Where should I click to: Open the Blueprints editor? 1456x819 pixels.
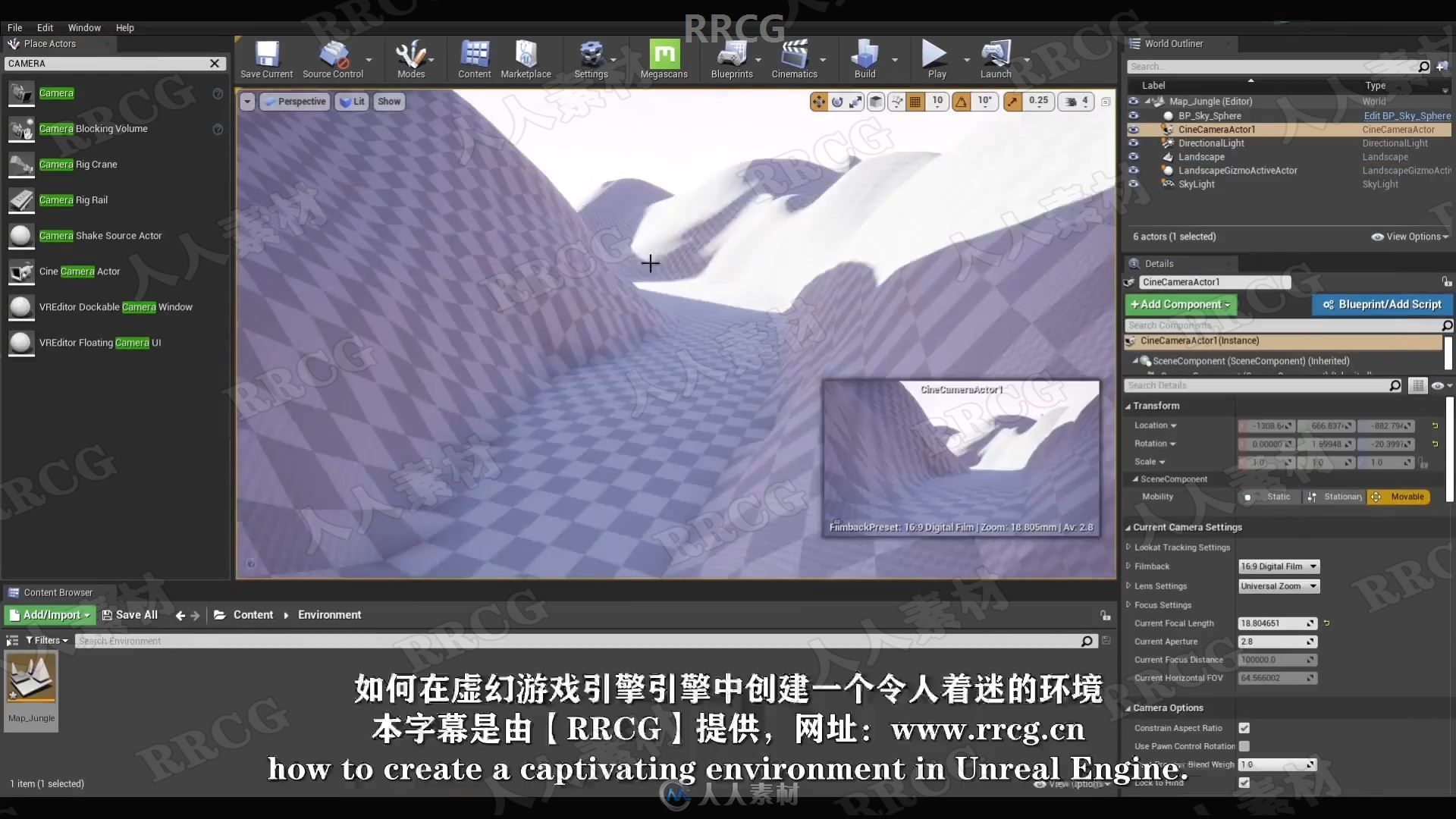(x=730, y=58)
